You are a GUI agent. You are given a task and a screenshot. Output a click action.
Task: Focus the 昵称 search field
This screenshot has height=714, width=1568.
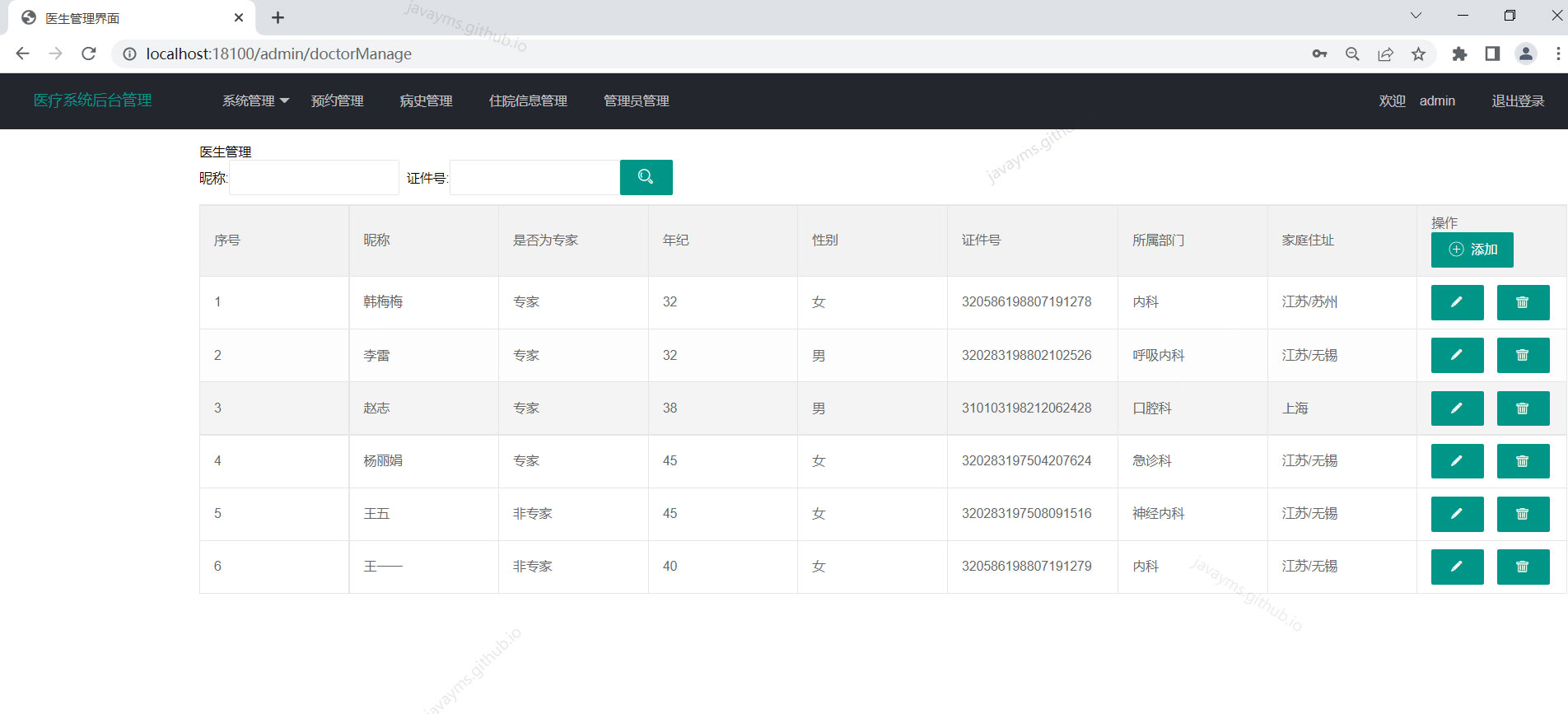click(x=314, y=177)
